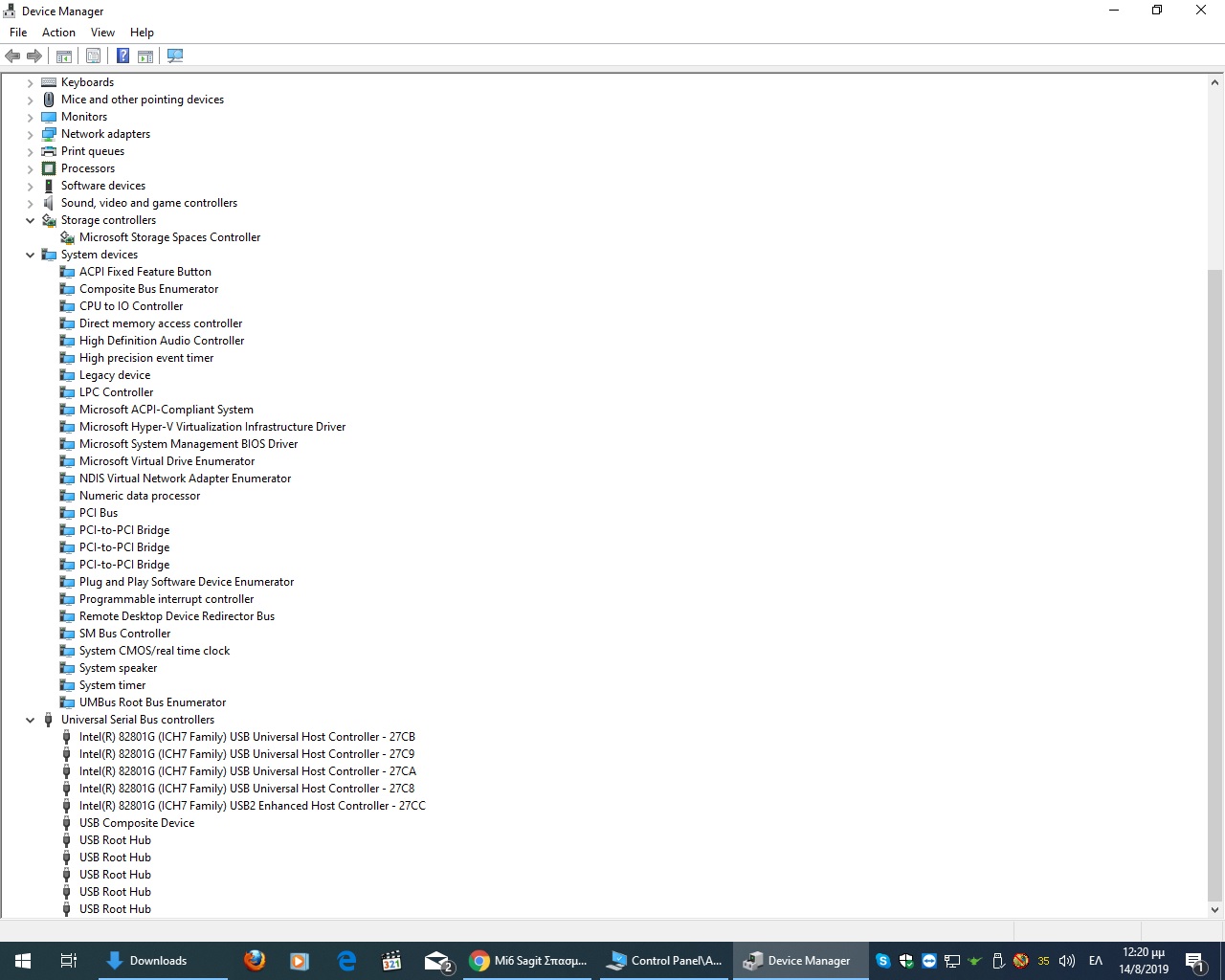Click the Universal Serial Bus controllers USB icon

[x=49, y=720]
